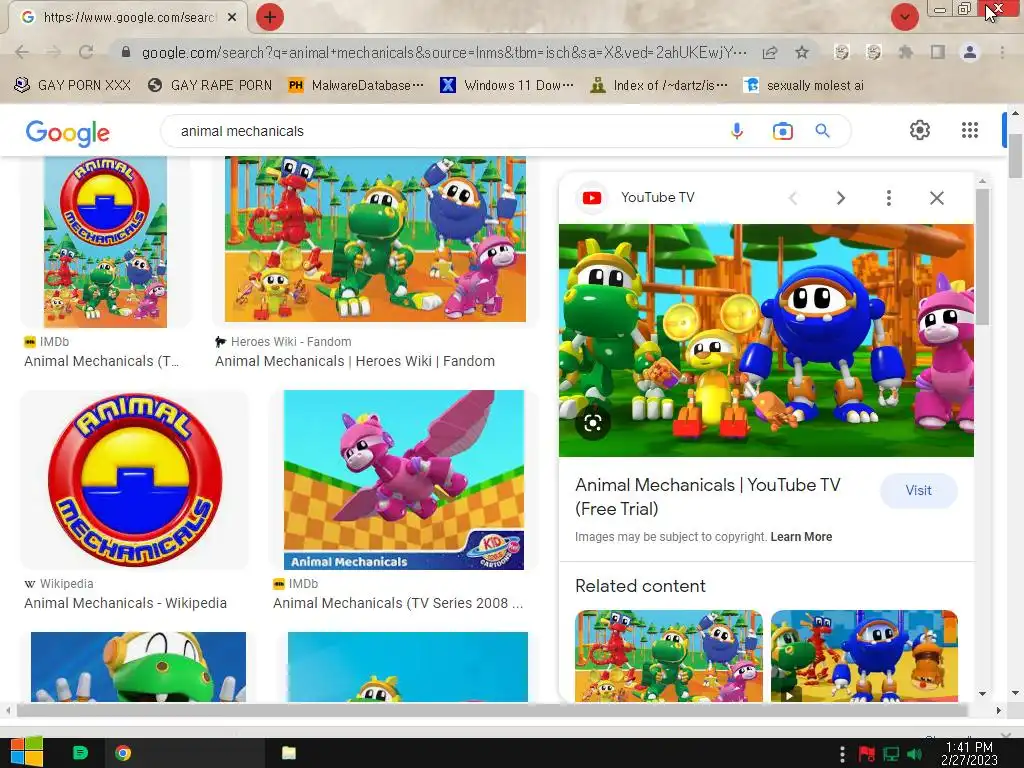1024x768 pixels.
Task: Open the IMDb Animal Mechanicals poster thumbnail
Action: (105, 242)
